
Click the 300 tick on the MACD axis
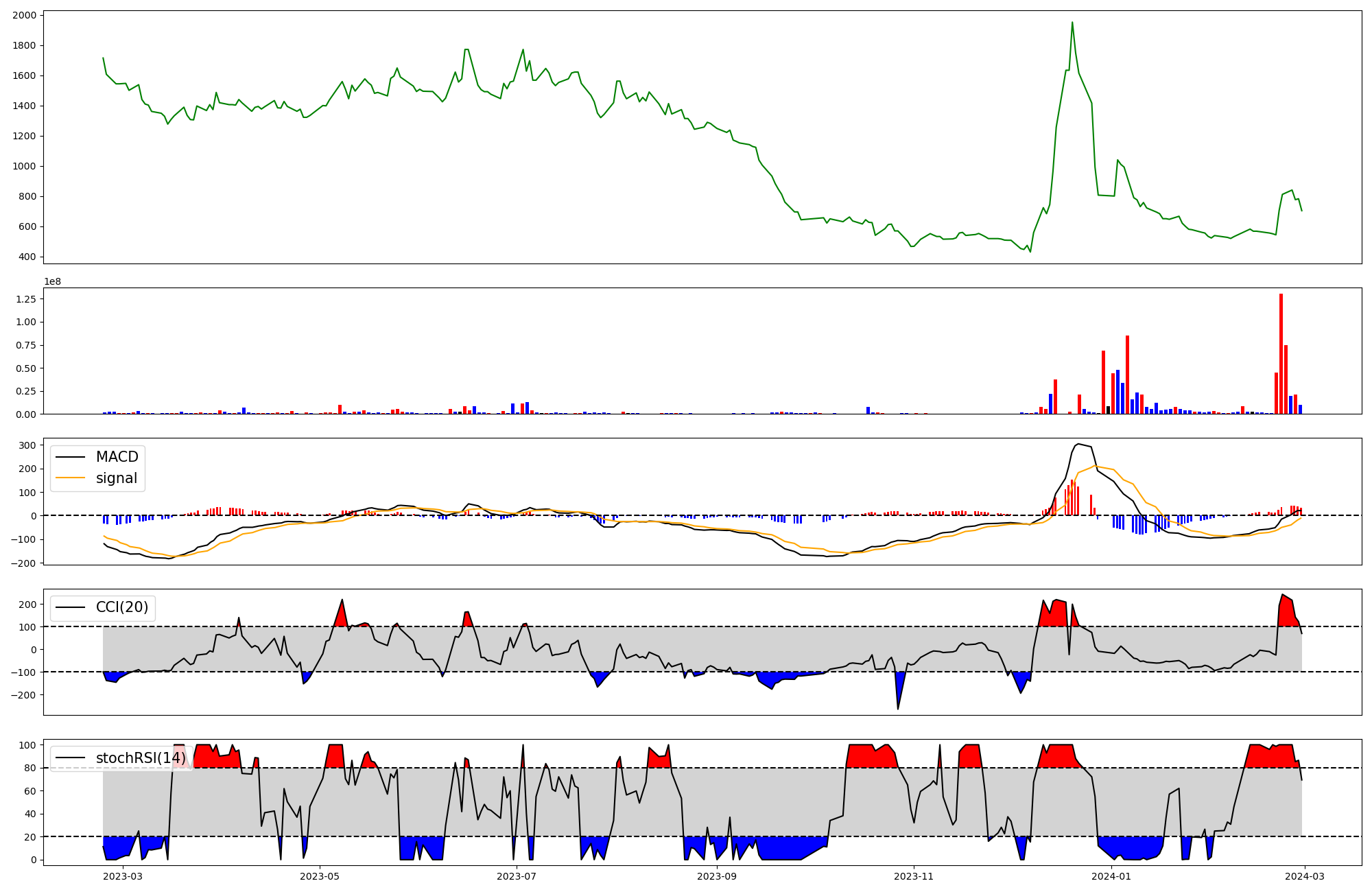28,445
